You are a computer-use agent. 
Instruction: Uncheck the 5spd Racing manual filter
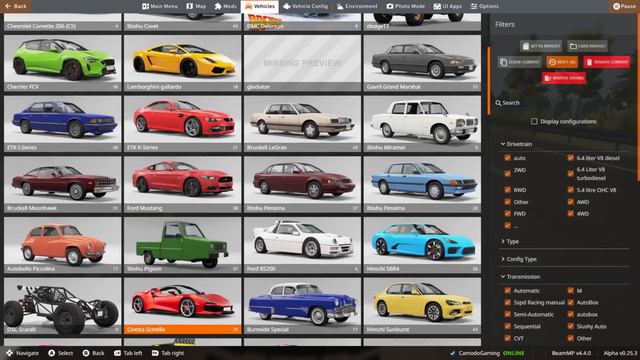coord(507,302)
